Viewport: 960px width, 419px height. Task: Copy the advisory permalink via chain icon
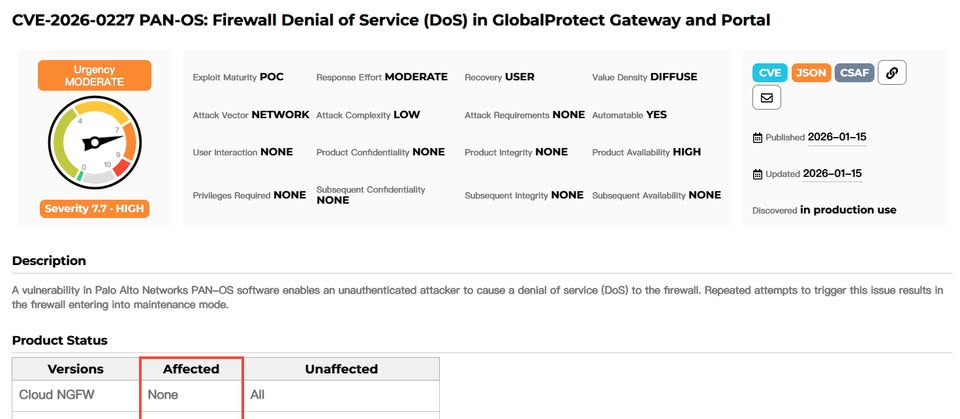pyautogui.click(x=892, y=72)
